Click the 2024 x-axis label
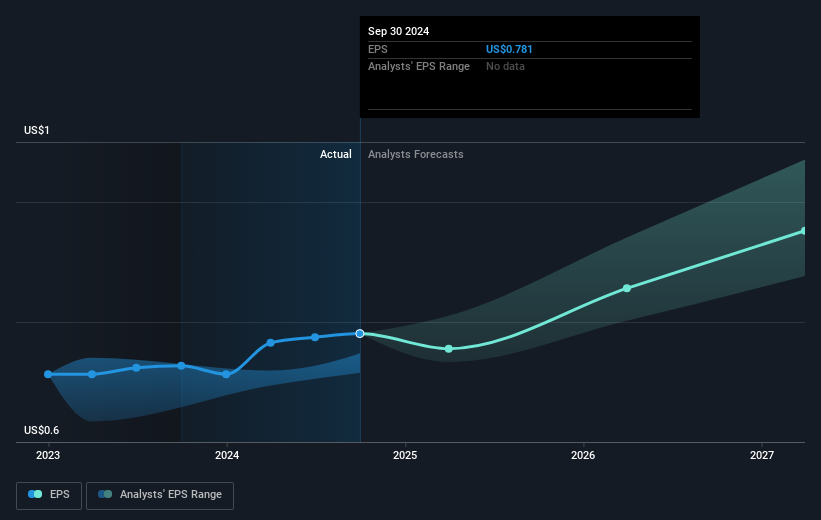821x520 pixels. click(x=227, y=455)
